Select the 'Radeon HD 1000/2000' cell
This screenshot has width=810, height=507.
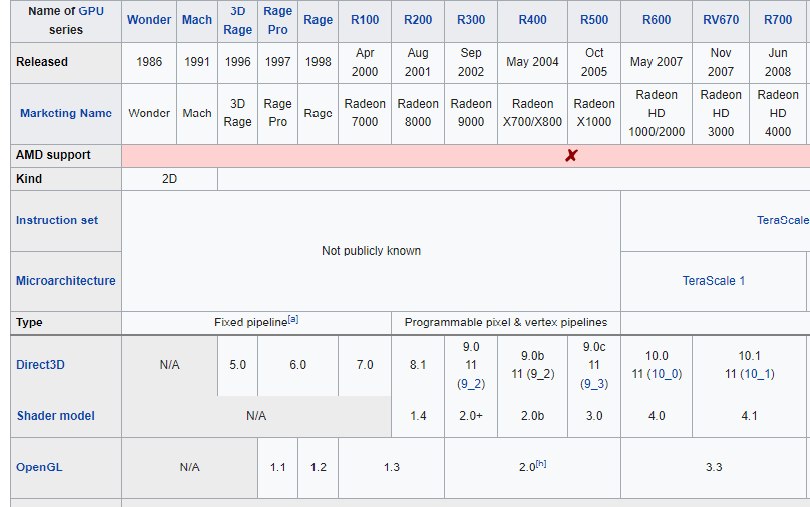pos(656,113)
